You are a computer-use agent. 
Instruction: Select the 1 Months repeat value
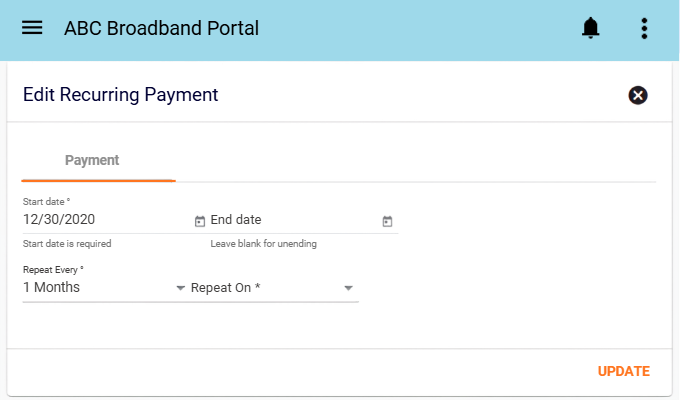[x=51, y=287]
